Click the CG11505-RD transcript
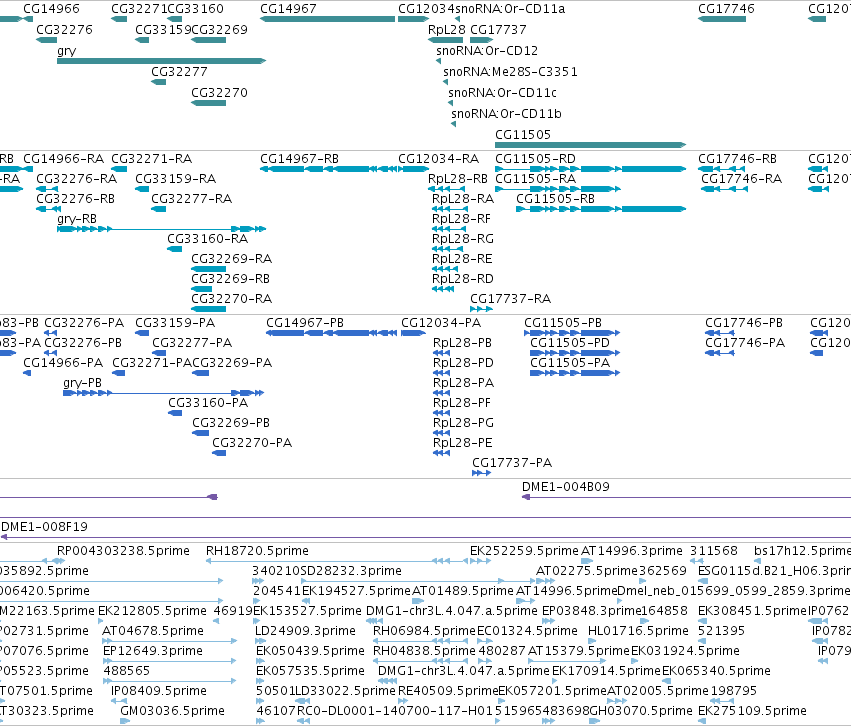Screen dimensions: 851x726 click(x=590, y=169)
